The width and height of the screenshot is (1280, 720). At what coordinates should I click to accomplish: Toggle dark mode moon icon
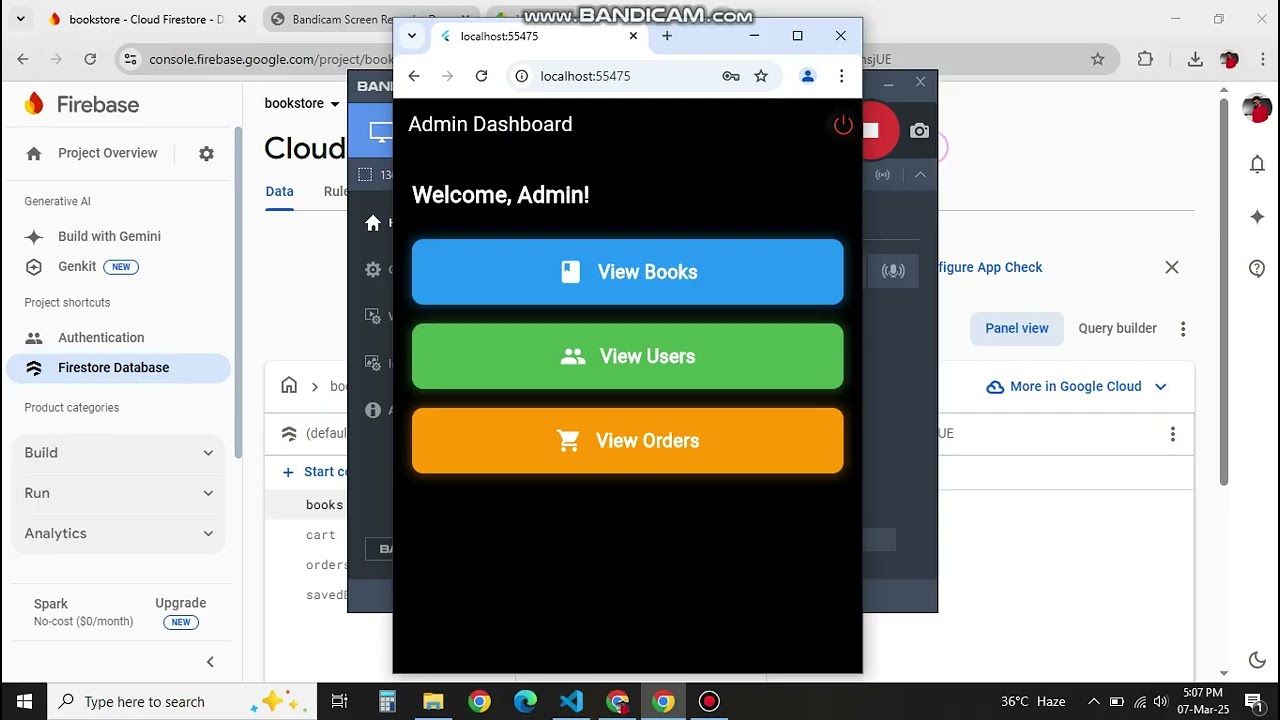[1258, 660]
